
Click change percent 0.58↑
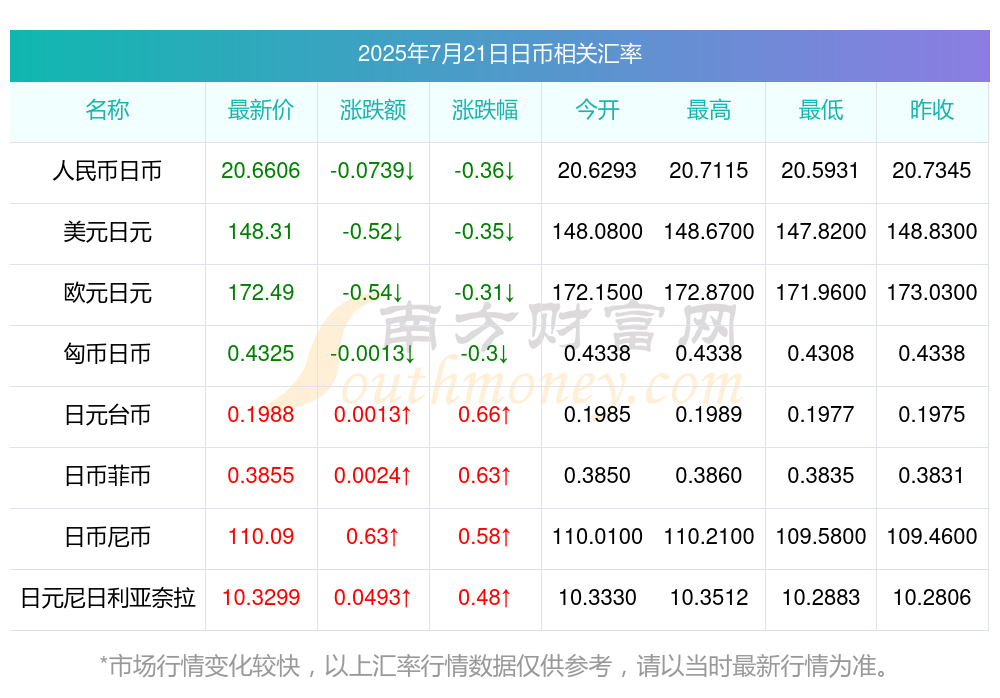coord(485,537)
